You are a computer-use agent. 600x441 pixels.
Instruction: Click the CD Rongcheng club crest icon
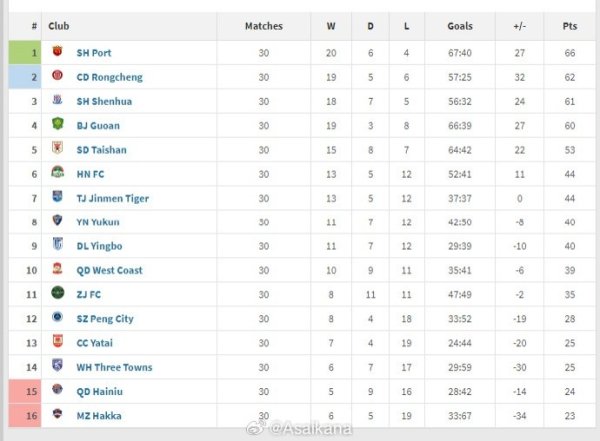[57, 76]
